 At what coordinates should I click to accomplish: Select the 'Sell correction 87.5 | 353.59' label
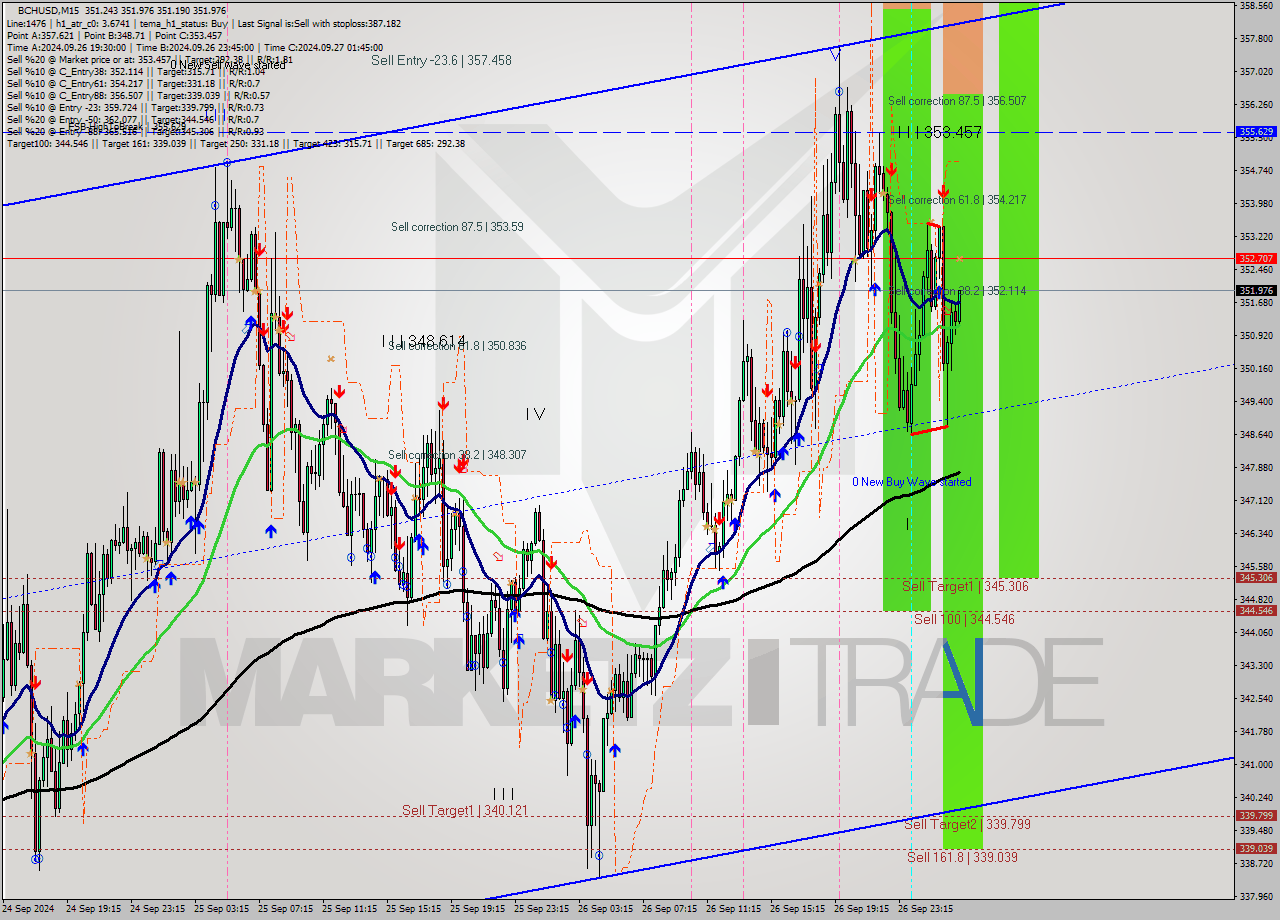click(x=457, y=227)
